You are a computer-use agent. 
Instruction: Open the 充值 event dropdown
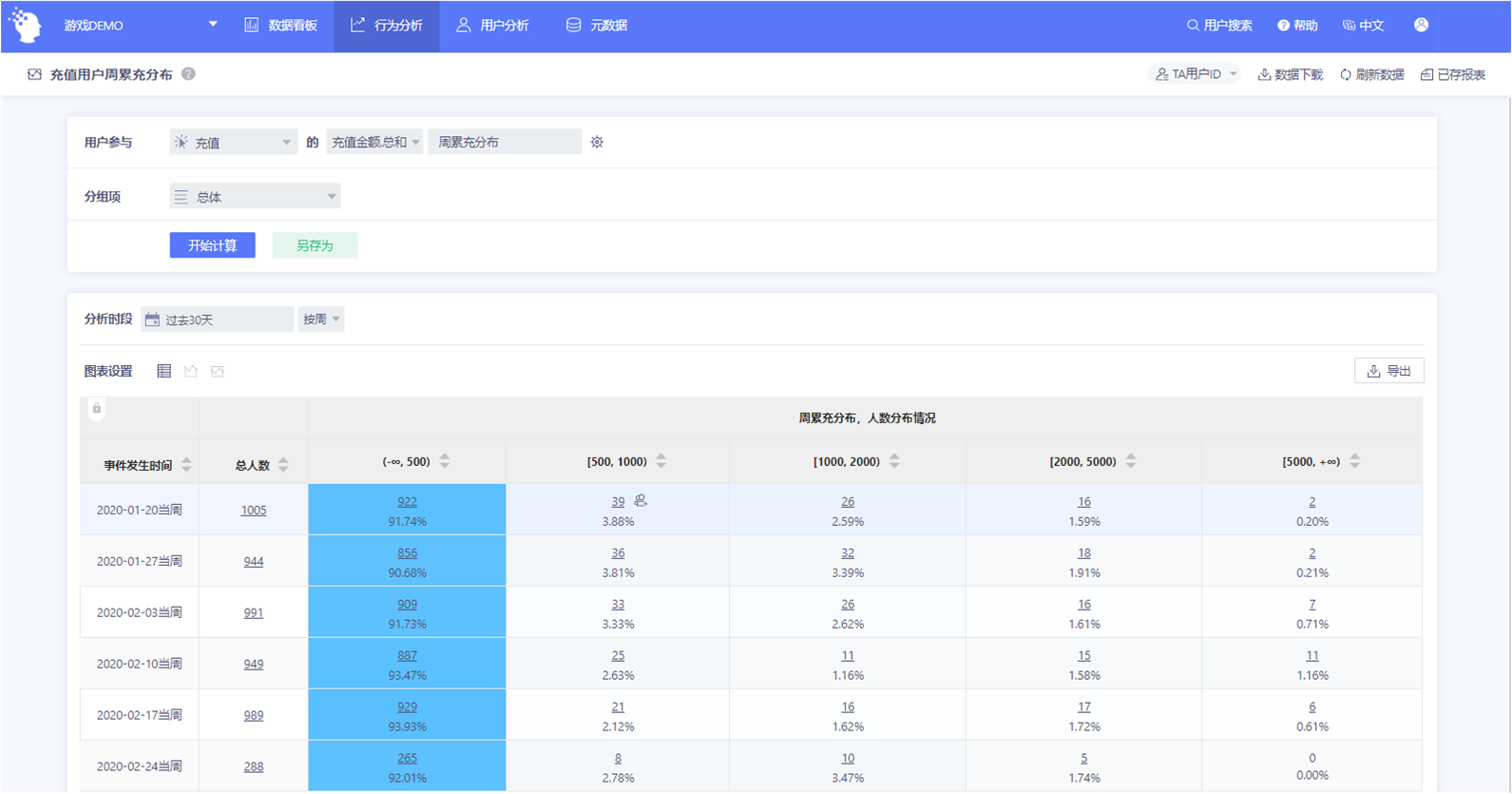point(233,143)
